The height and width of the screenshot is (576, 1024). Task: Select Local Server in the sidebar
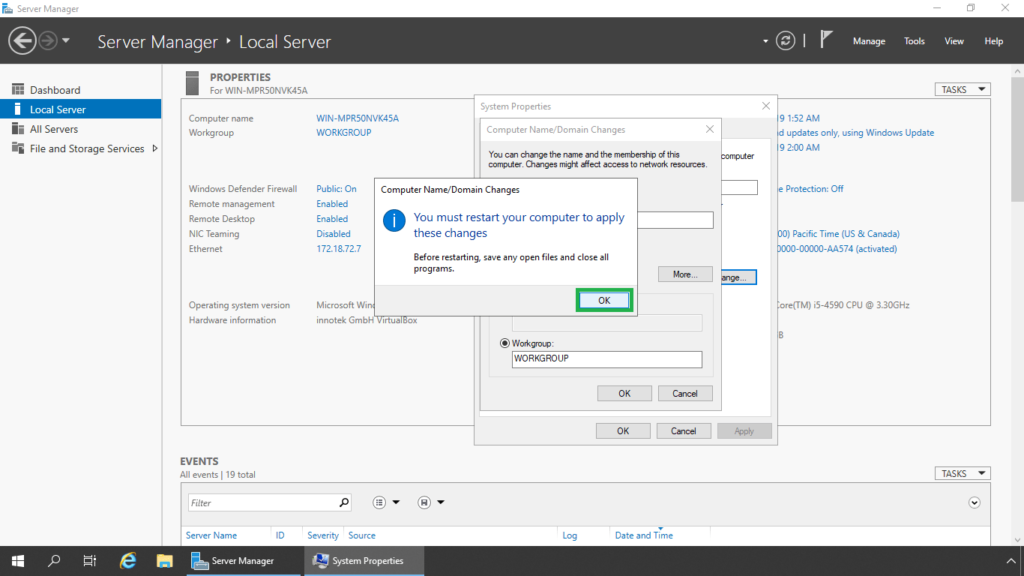(x=80, y=109)
